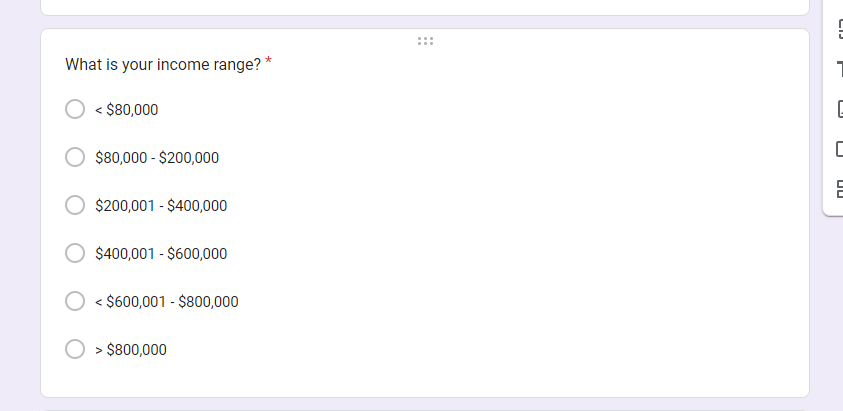The image size is (843, 411).
Task: Click the red required asterisk
Action: pos(268,61)
